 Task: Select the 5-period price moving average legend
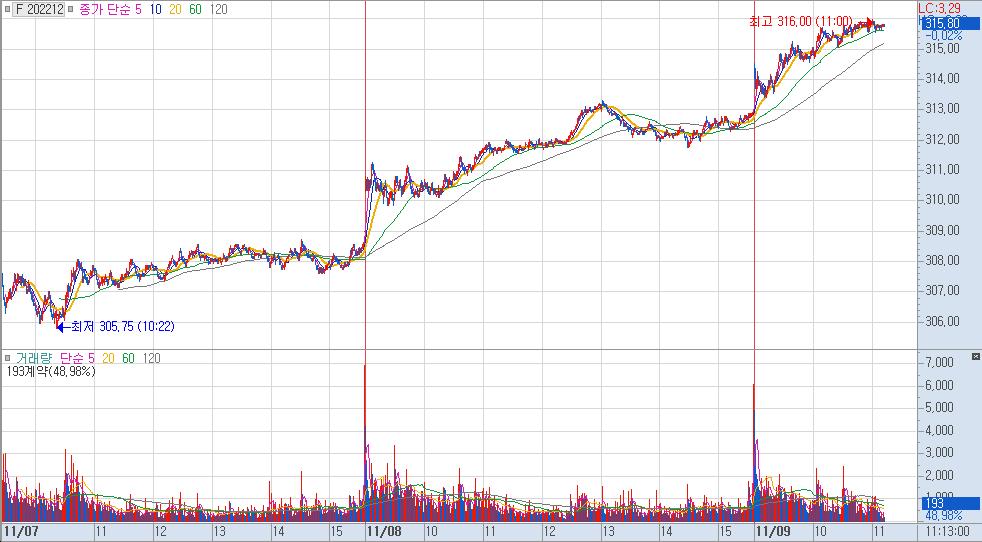(138, 9)
